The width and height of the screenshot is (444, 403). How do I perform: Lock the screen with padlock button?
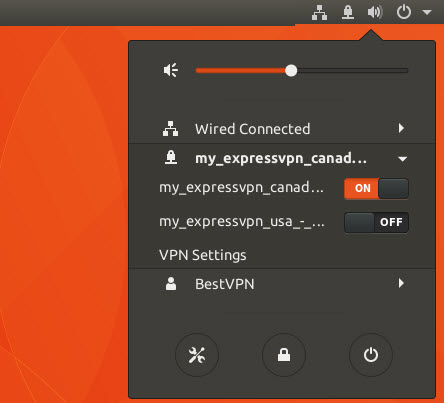[284, 355]
